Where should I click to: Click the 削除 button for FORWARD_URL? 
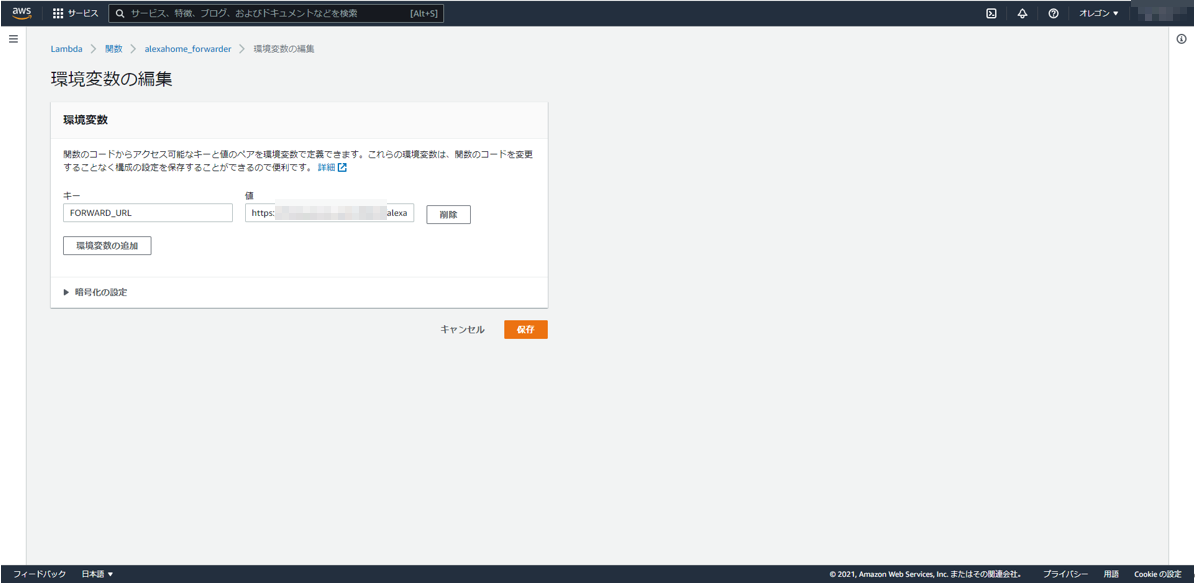pyautogui.click(x=448, y=215)
